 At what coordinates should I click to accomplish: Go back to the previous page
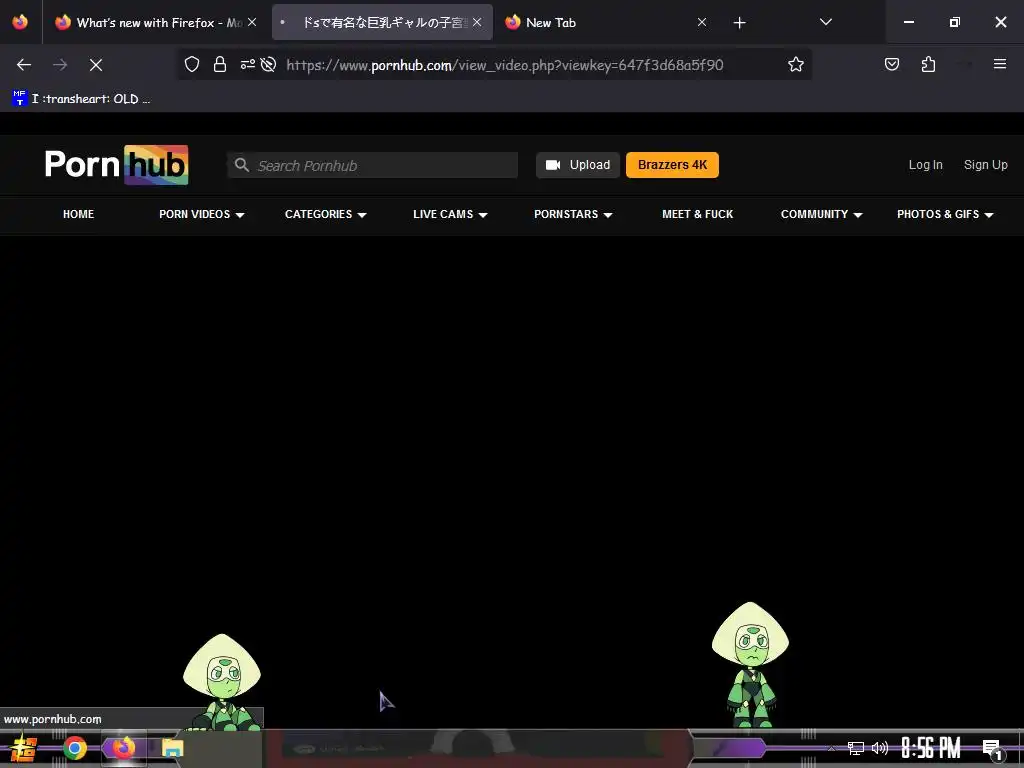click(x=24, y=65)
